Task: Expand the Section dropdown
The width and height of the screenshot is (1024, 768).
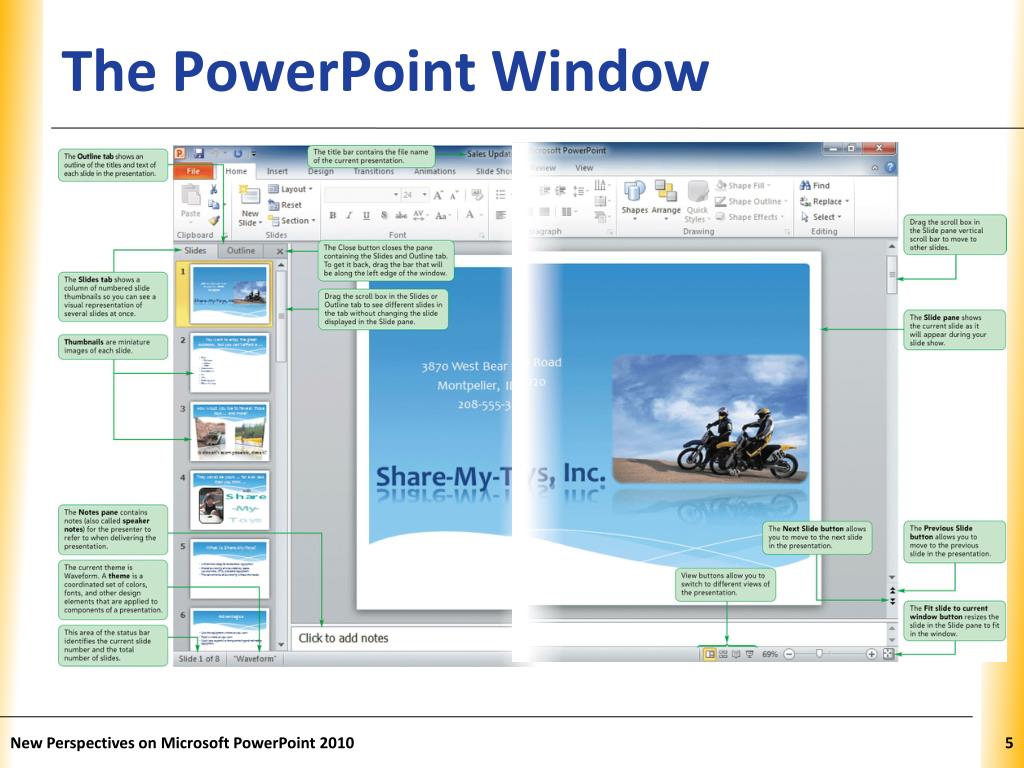Action: click(x=292, y=221)
